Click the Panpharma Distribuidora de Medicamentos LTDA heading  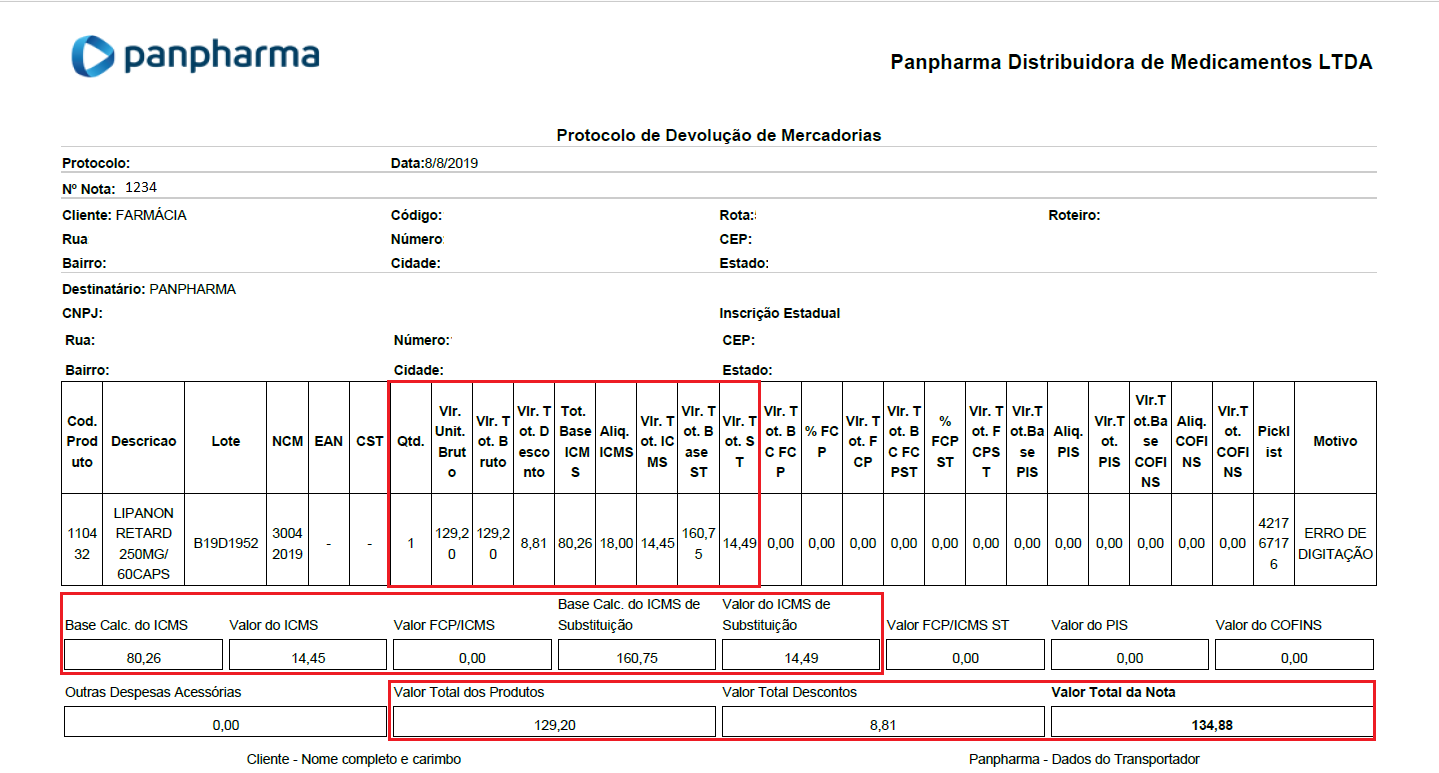[x=1130, y=62]
